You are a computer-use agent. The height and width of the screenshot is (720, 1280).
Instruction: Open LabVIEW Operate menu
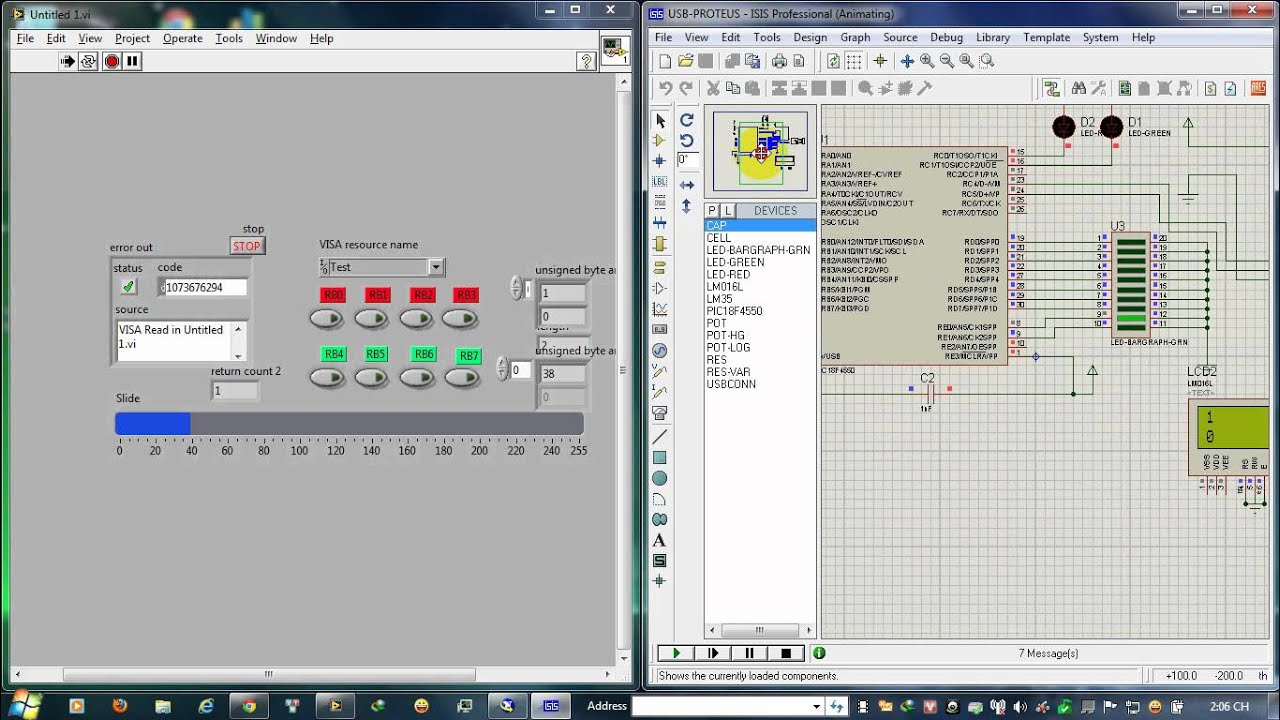[182, 38]
